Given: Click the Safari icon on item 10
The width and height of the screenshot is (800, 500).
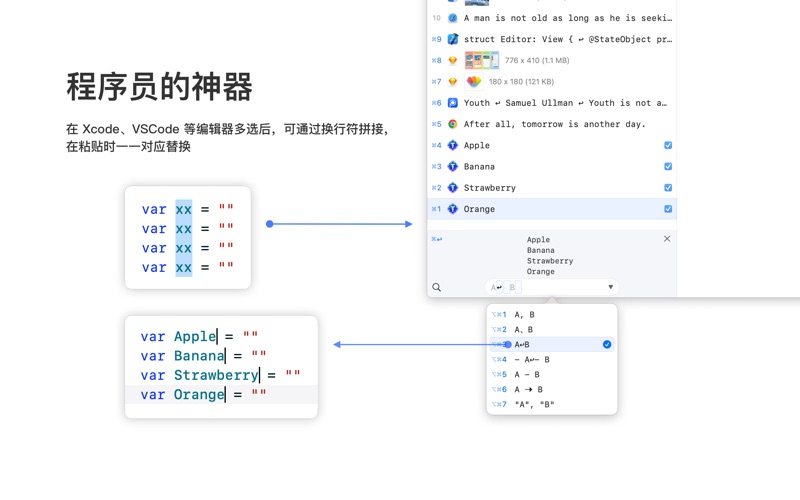Looking at the screenshot, I should pos(453,18).
